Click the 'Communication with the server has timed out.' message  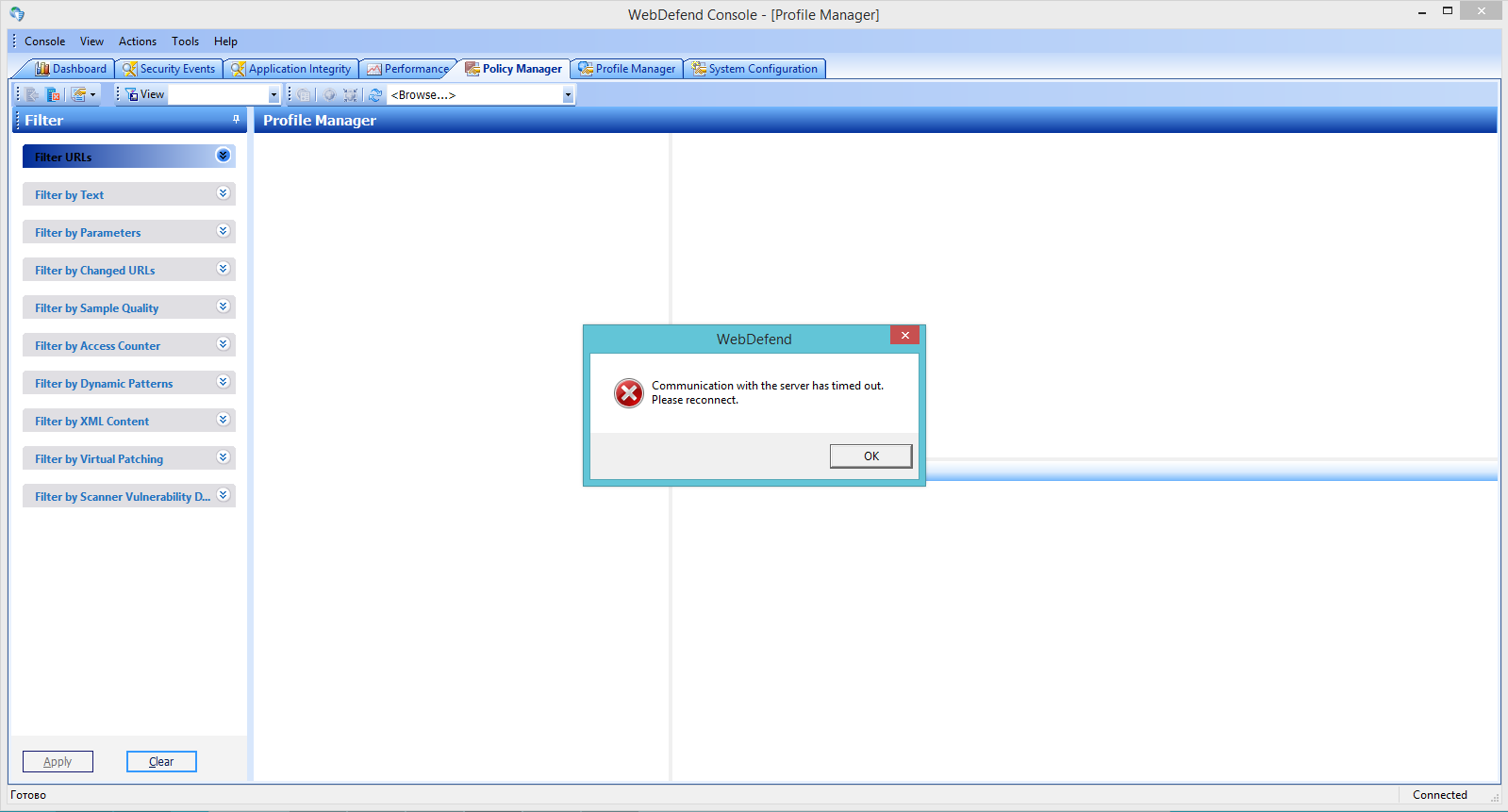click(x=768, y=386)
